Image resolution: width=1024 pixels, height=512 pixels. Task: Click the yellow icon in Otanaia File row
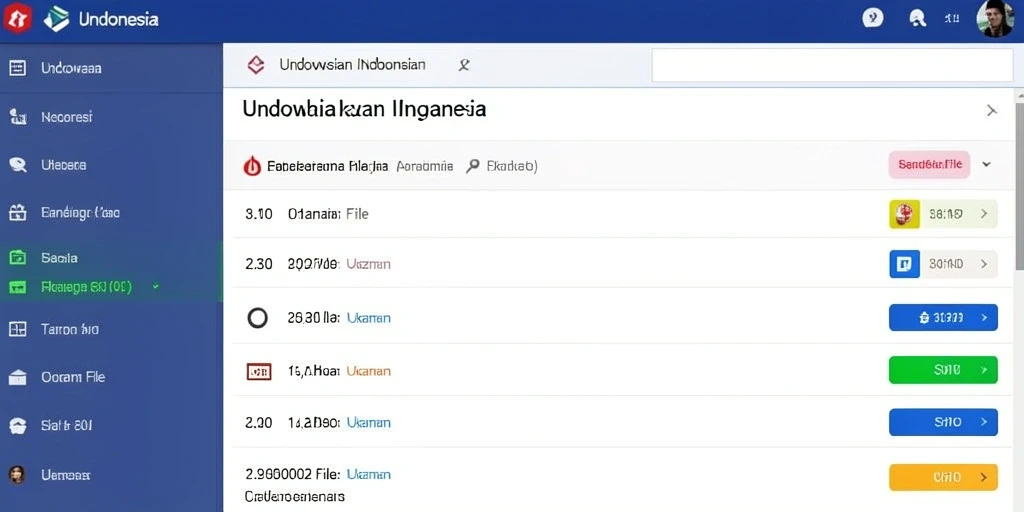click(904, 214)
